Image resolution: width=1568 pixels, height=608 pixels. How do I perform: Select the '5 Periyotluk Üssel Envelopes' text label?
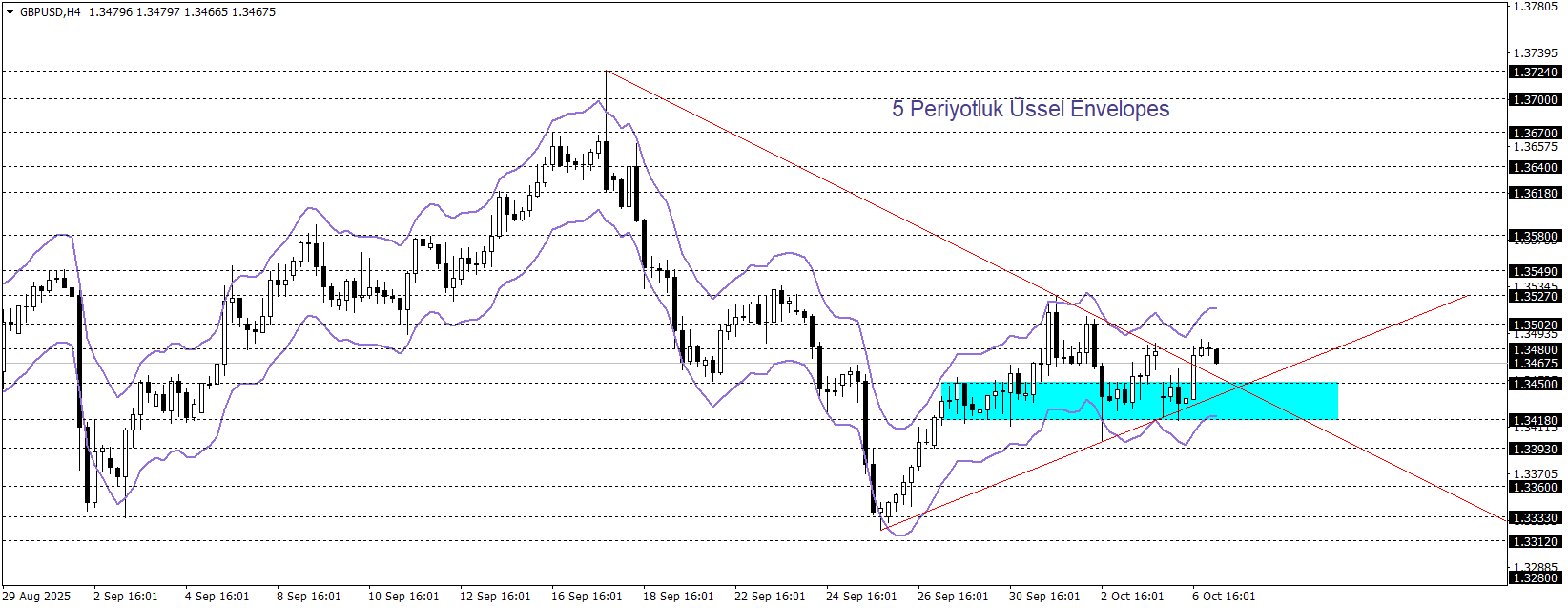coord(1030,109)
